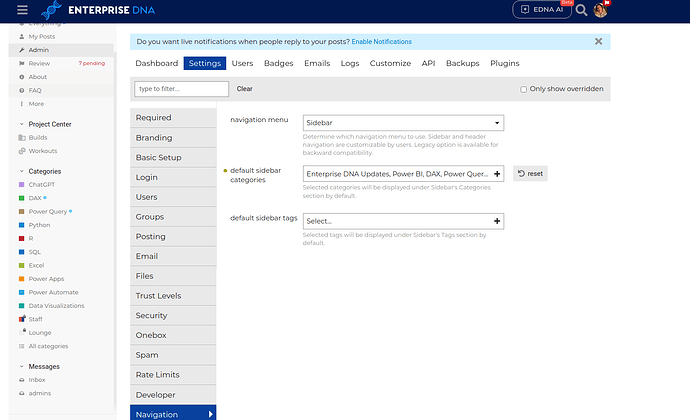Click the Lounge lock icon
Screen dimensions: 690x420
click(22, 332)
